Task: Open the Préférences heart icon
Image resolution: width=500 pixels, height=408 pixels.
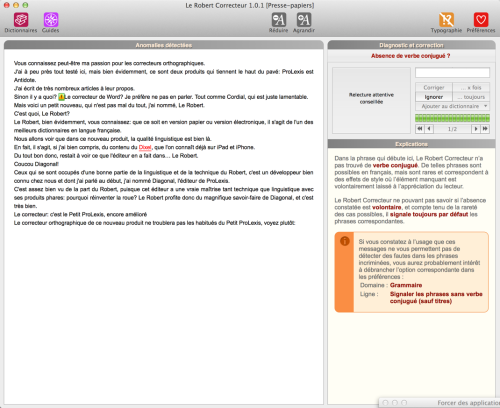Action: pos(481,20)
